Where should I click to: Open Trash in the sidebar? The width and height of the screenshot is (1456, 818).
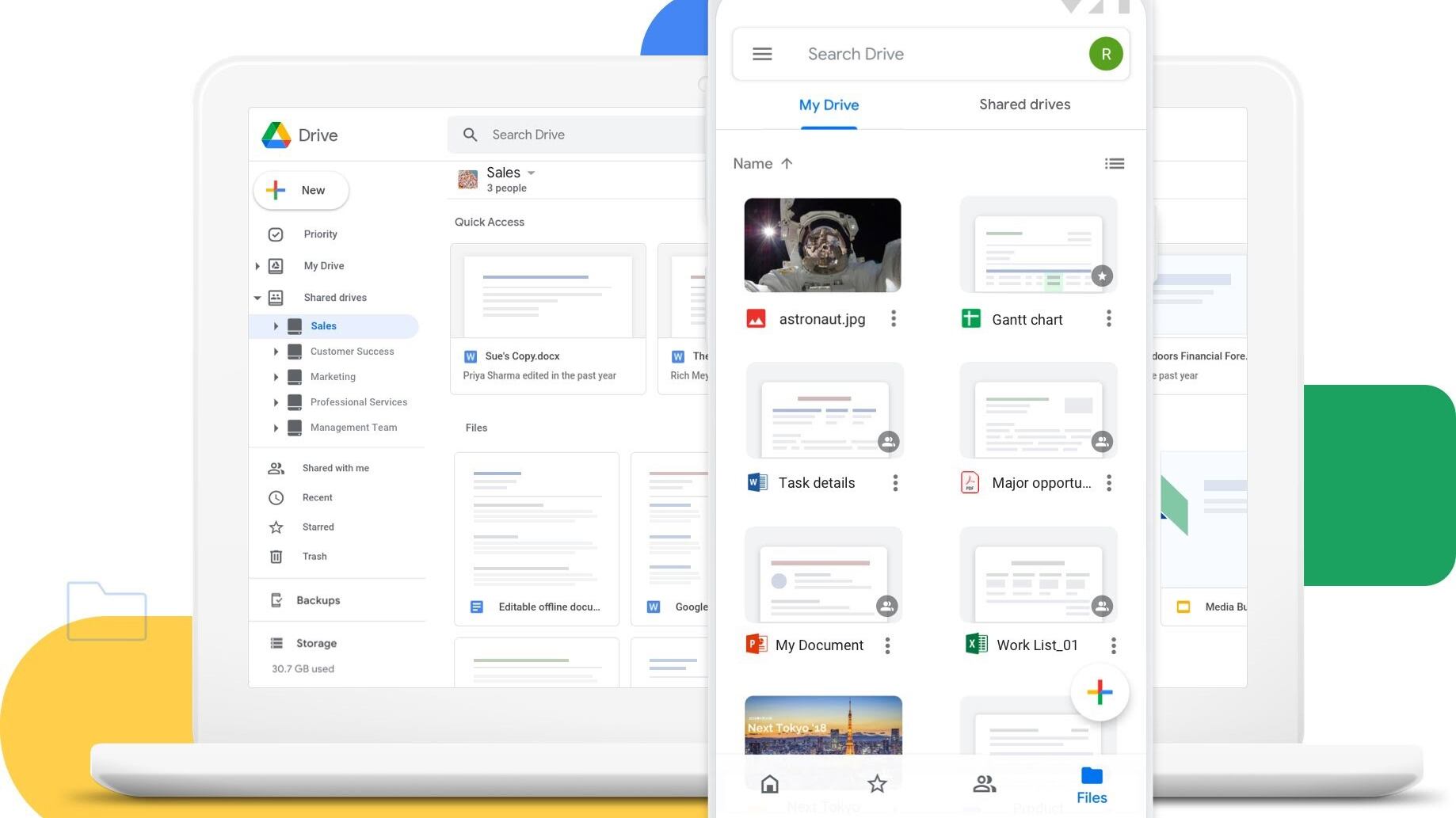coord(314,557)
